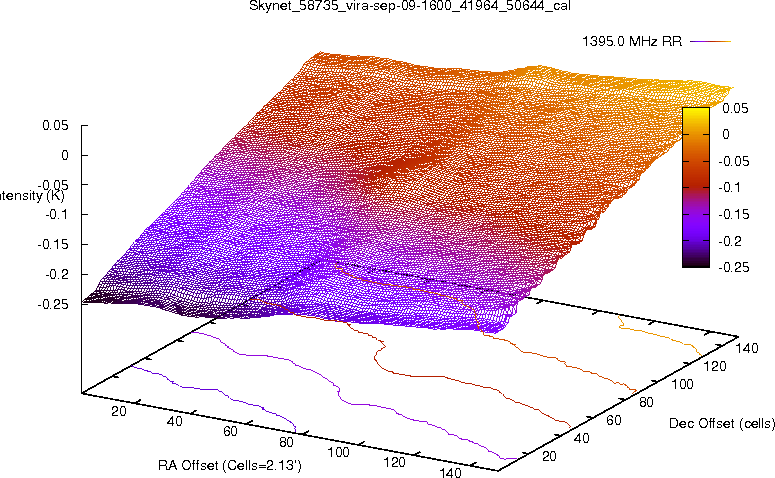This screenshot has height=478, width=775.
Task: Select tick 80 on the Dec Offset axis
Action: point(646,402)
